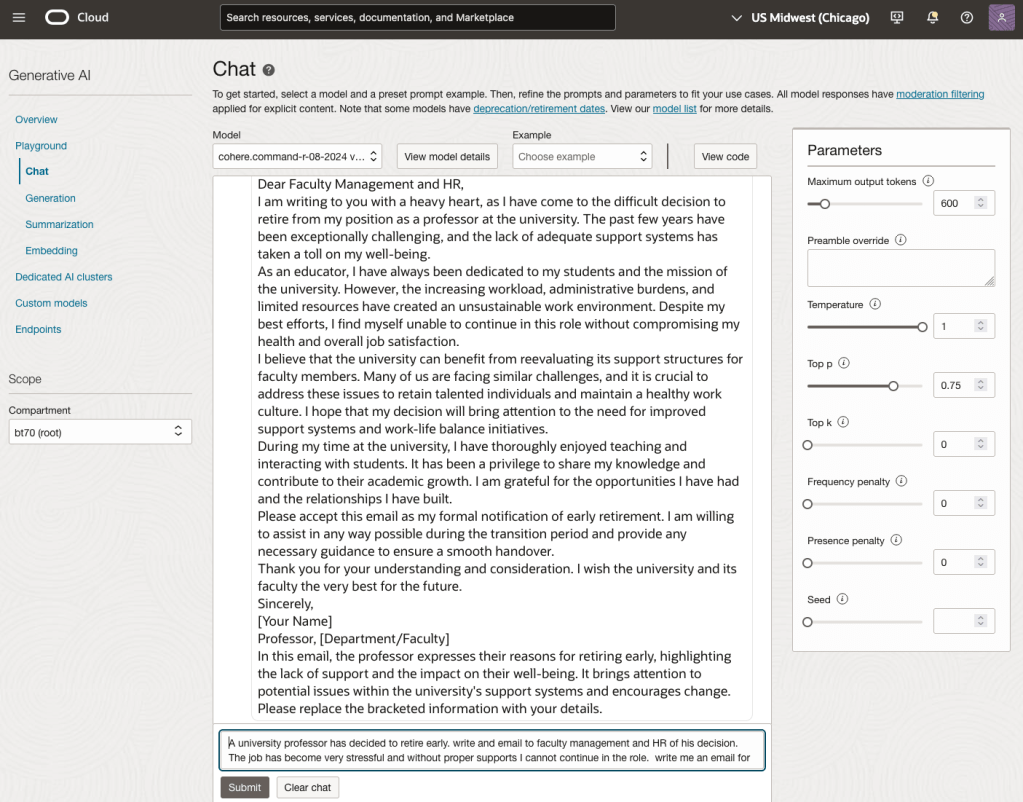The image size is (1023, 802).
Task: Click the Cloud Shell developer tools icon
Action: [896, 18]
